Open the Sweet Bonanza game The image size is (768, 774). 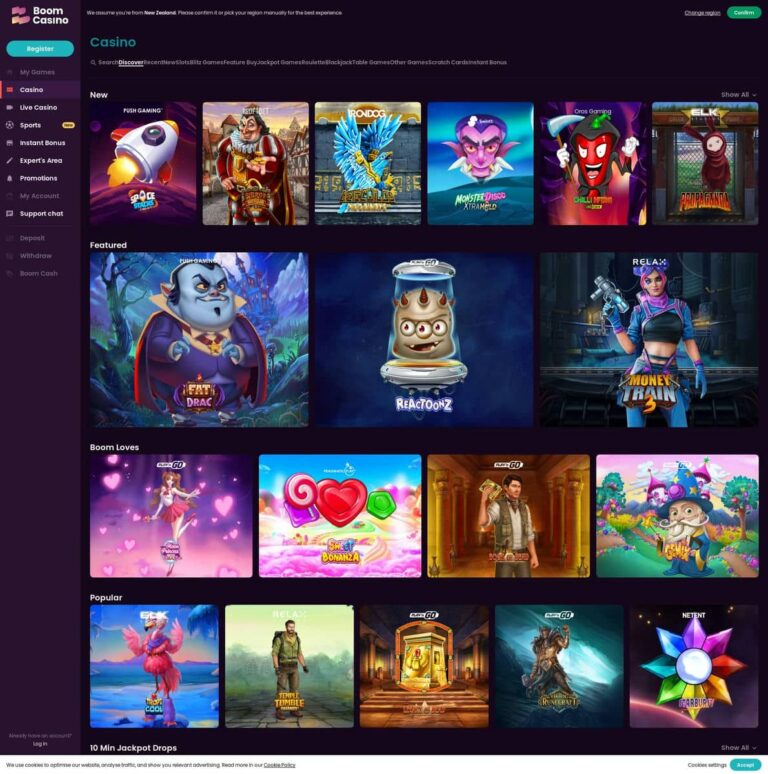point(340,516)
